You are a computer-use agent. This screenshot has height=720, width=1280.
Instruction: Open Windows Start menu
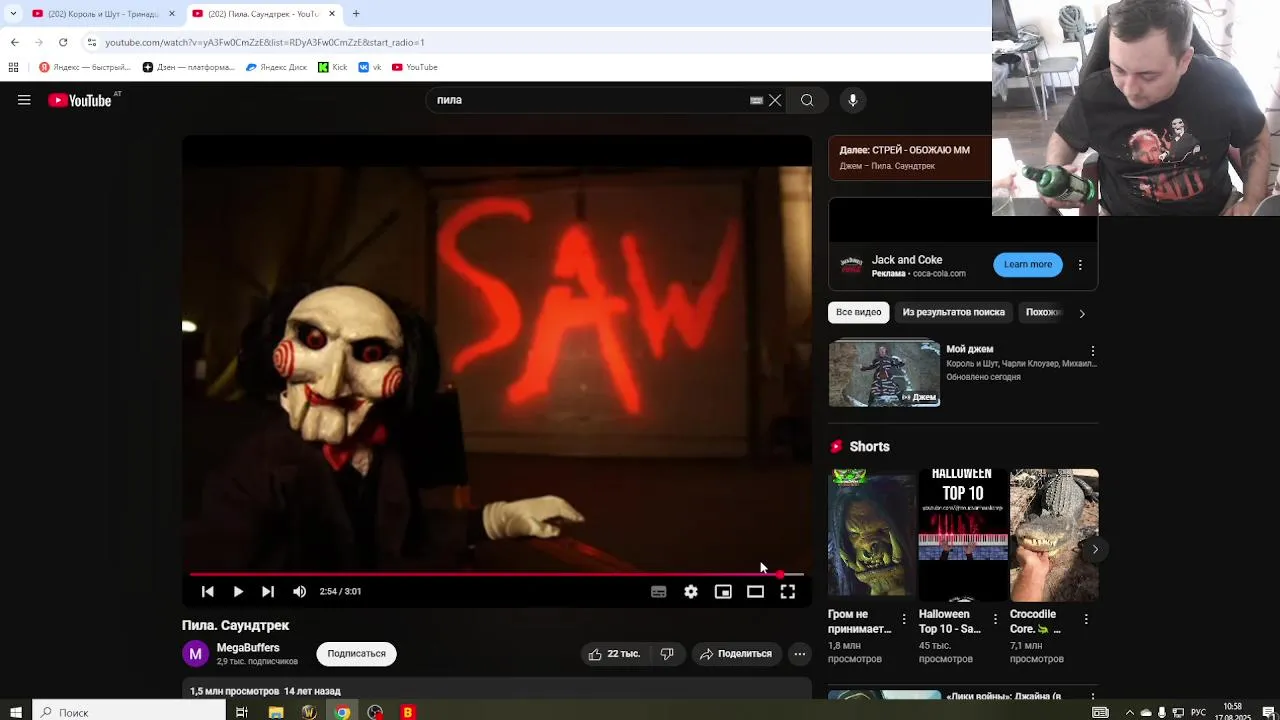(x=16, y=712)
